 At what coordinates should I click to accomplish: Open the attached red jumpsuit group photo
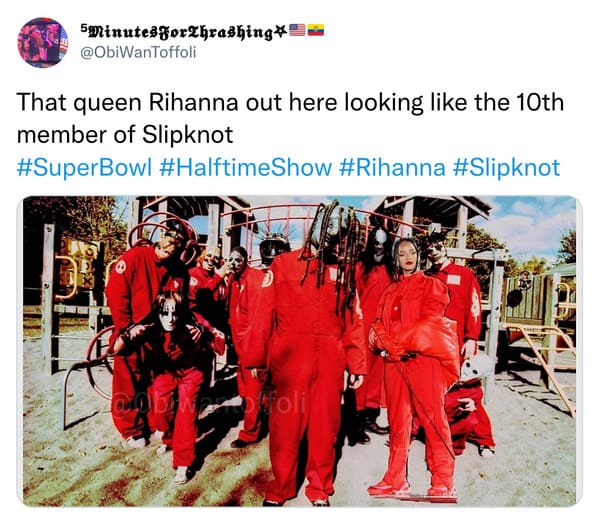click(300, 351)
